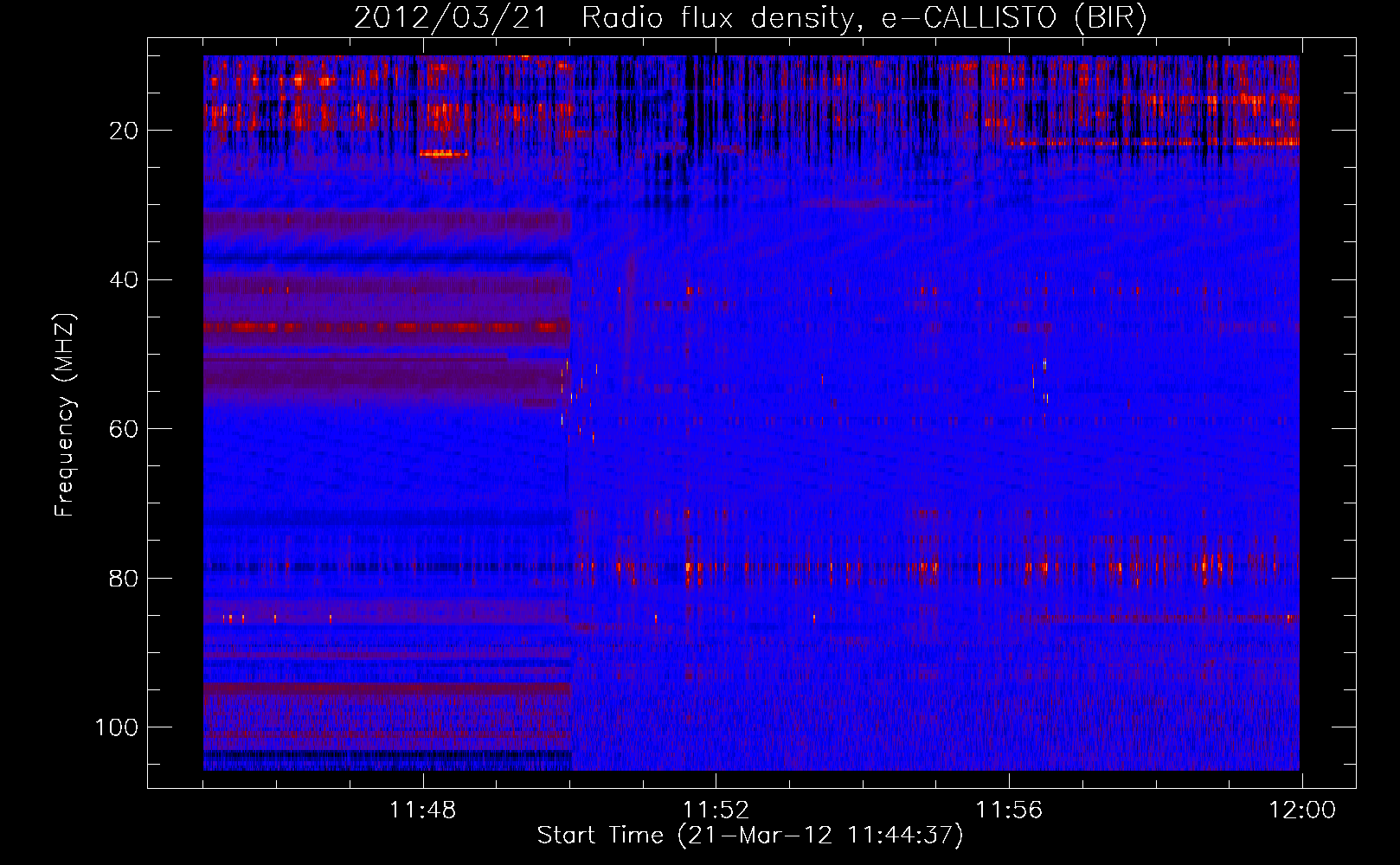1400x865 pixels.
Task: Click the frequency tick label 80
Action: tap(124, 579)
